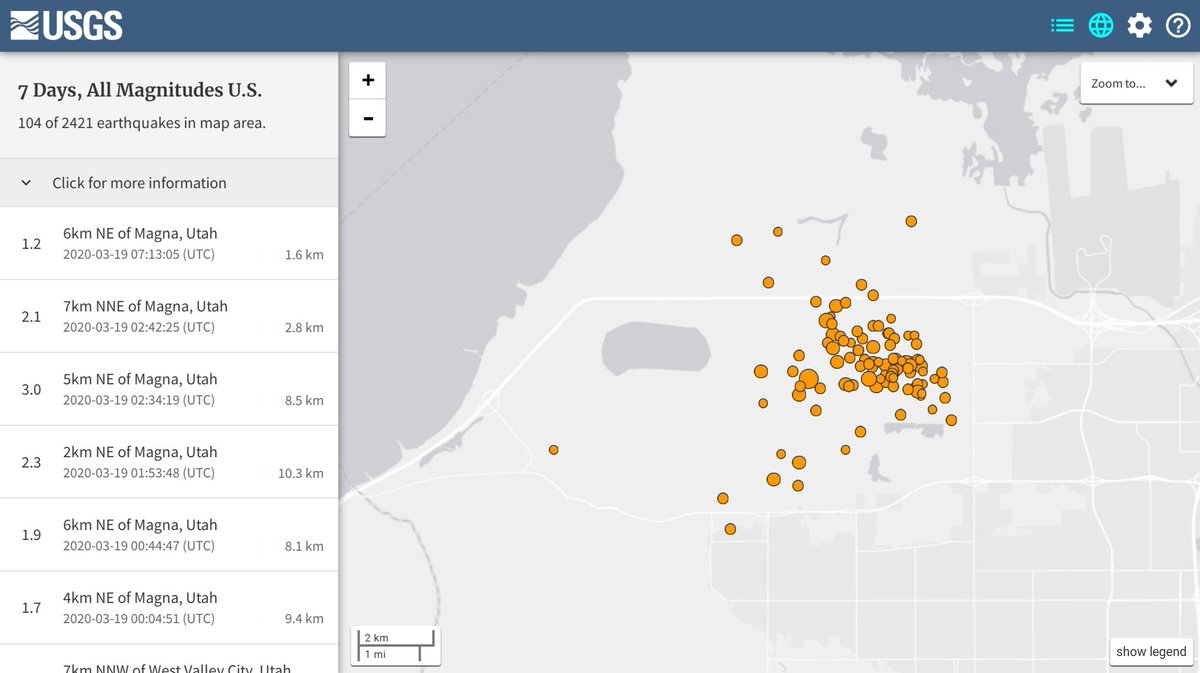
Task: Click the depth value 9.4 km
Action: [304, 619]
